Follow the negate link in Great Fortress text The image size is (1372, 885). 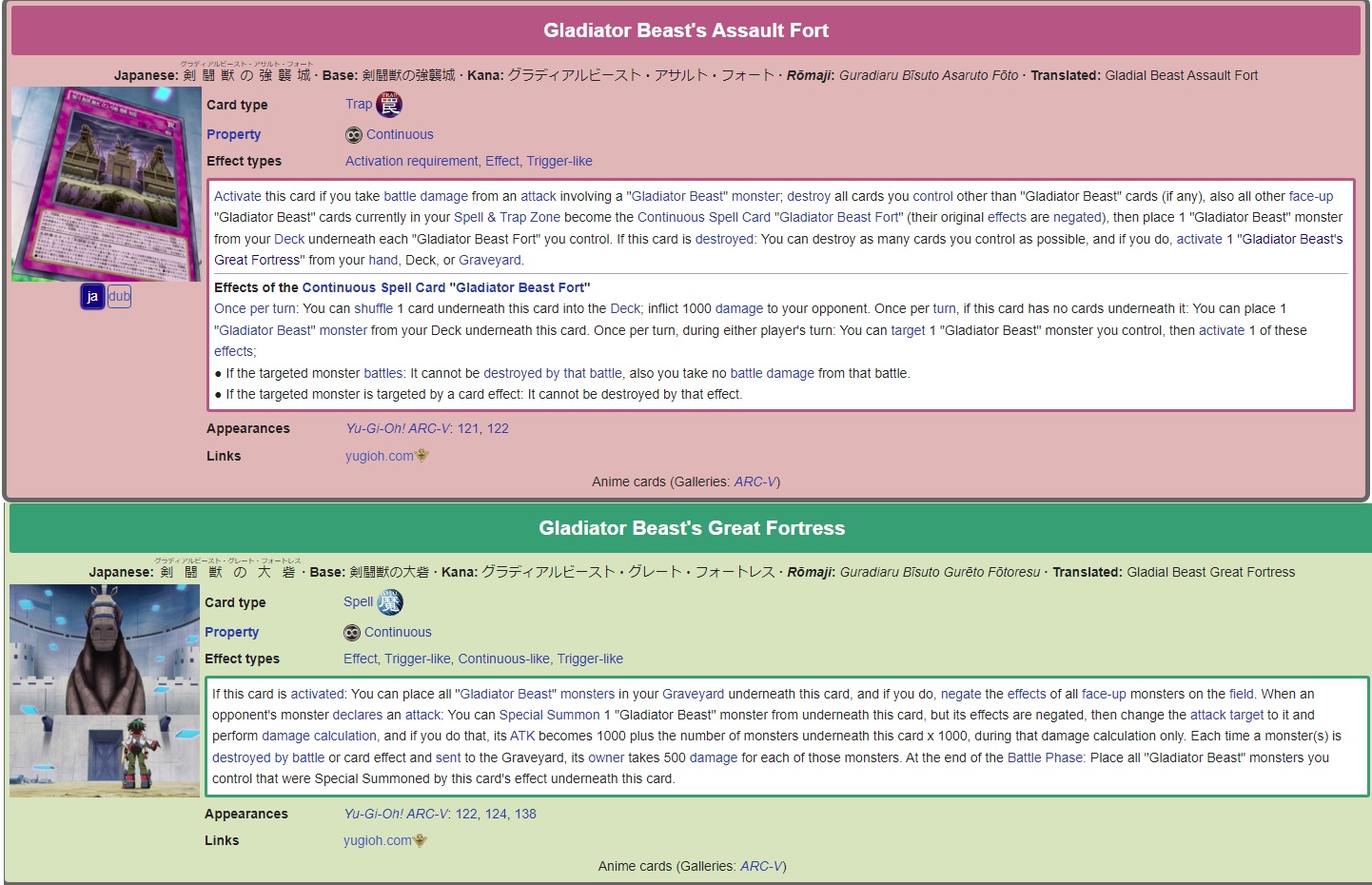pos(961,695)
